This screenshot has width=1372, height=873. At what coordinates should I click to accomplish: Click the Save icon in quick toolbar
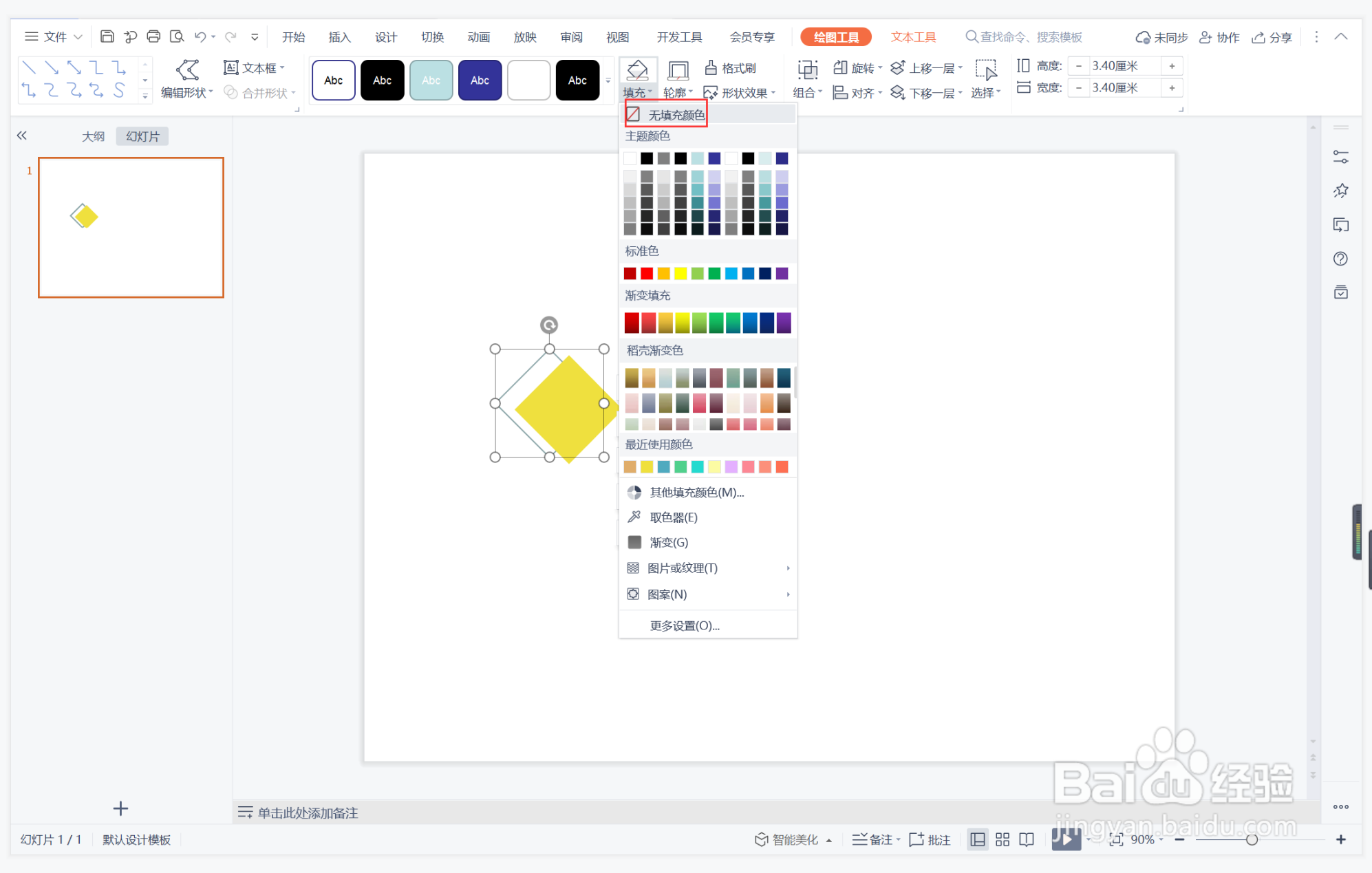[107, 36]
